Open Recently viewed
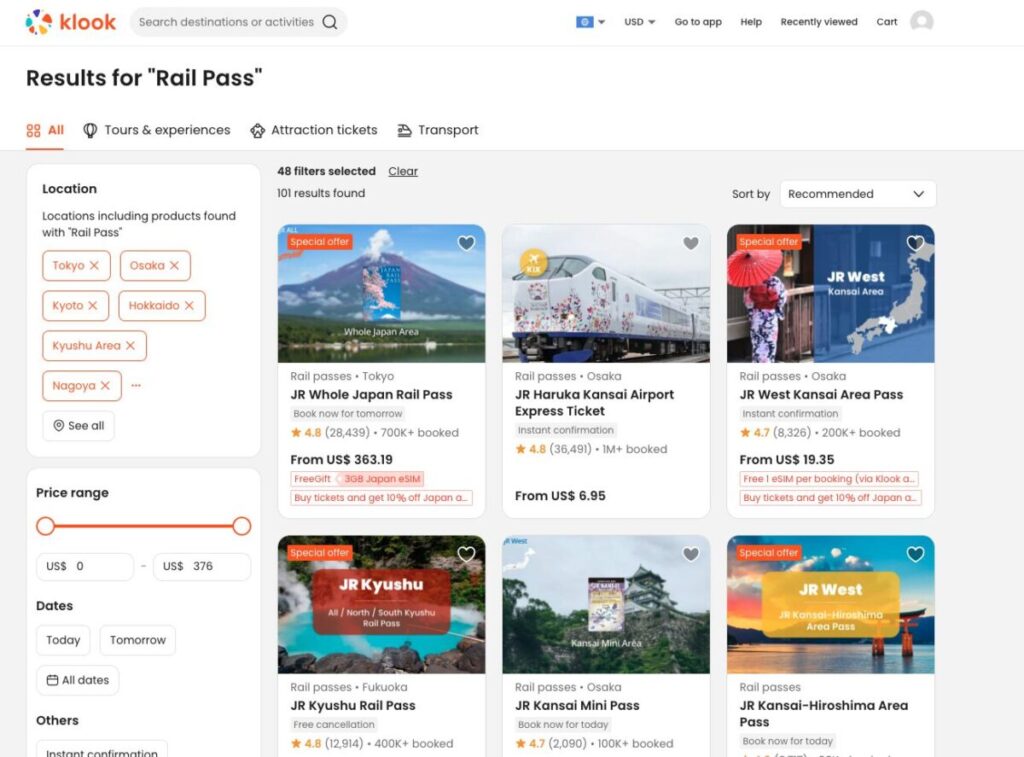 click(819, 22)
